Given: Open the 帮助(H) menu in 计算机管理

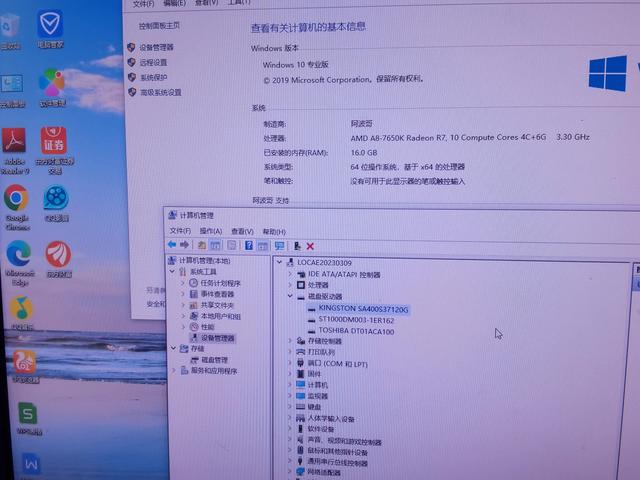Looking at the screenshot, I should coord(274,232).
